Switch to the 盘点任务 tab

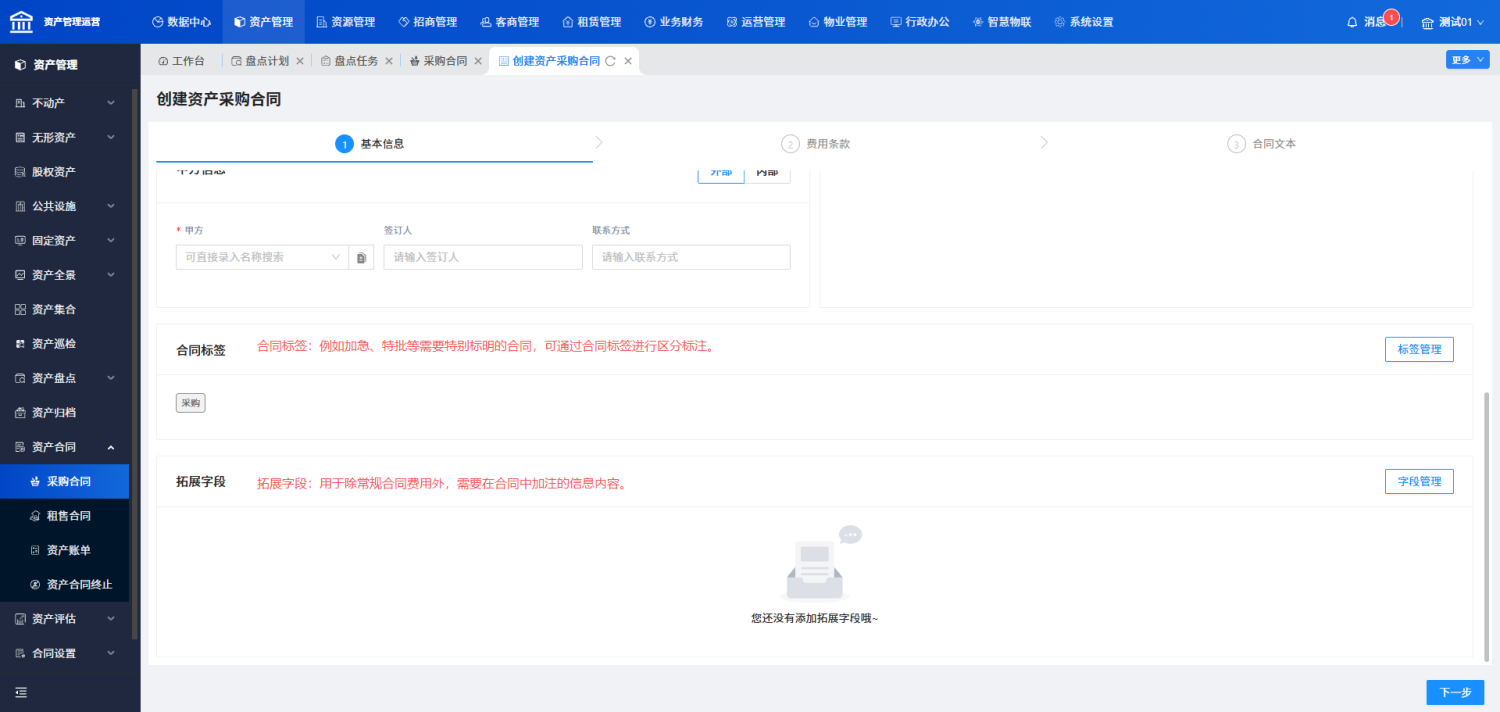point(349,61)
